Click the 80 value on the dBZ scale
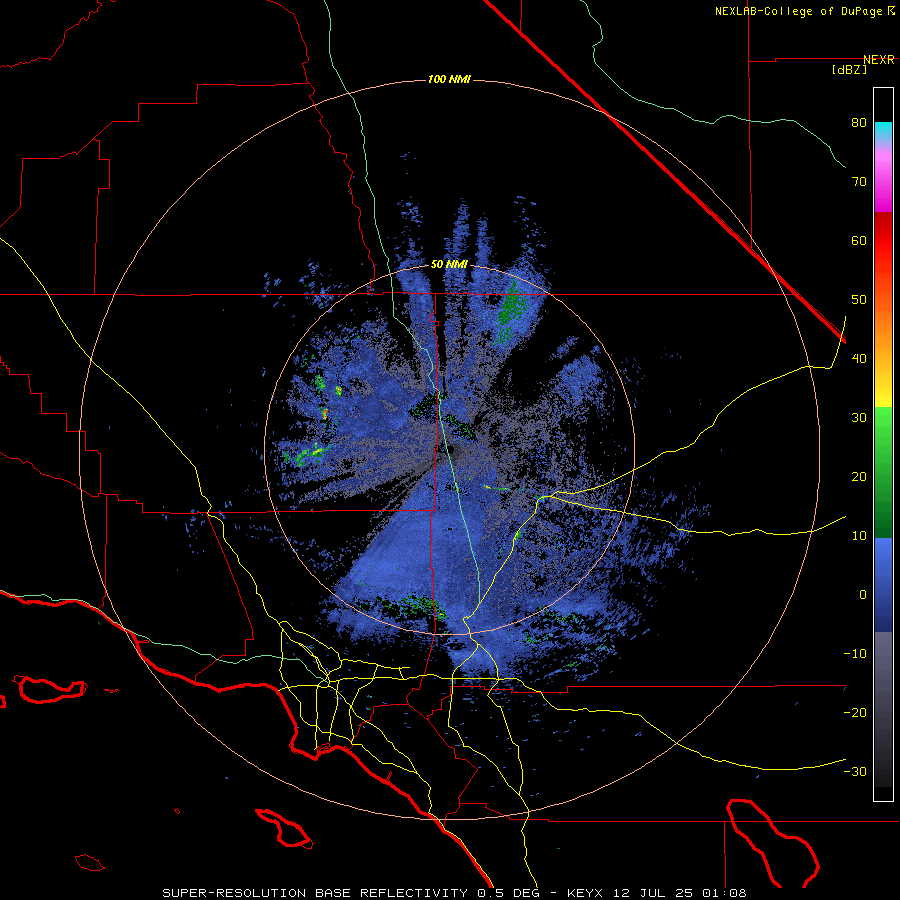 pos(859,122)
